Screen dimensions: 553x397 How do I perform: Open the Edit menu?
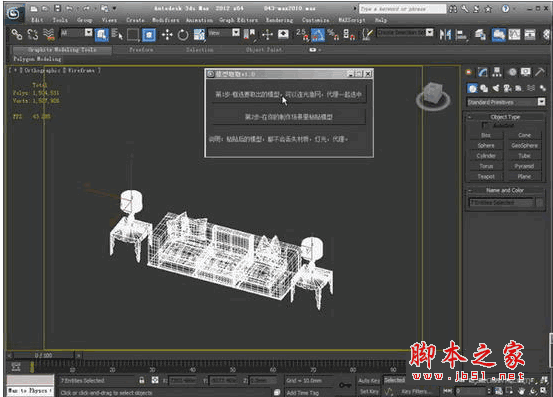coord(37,20)
